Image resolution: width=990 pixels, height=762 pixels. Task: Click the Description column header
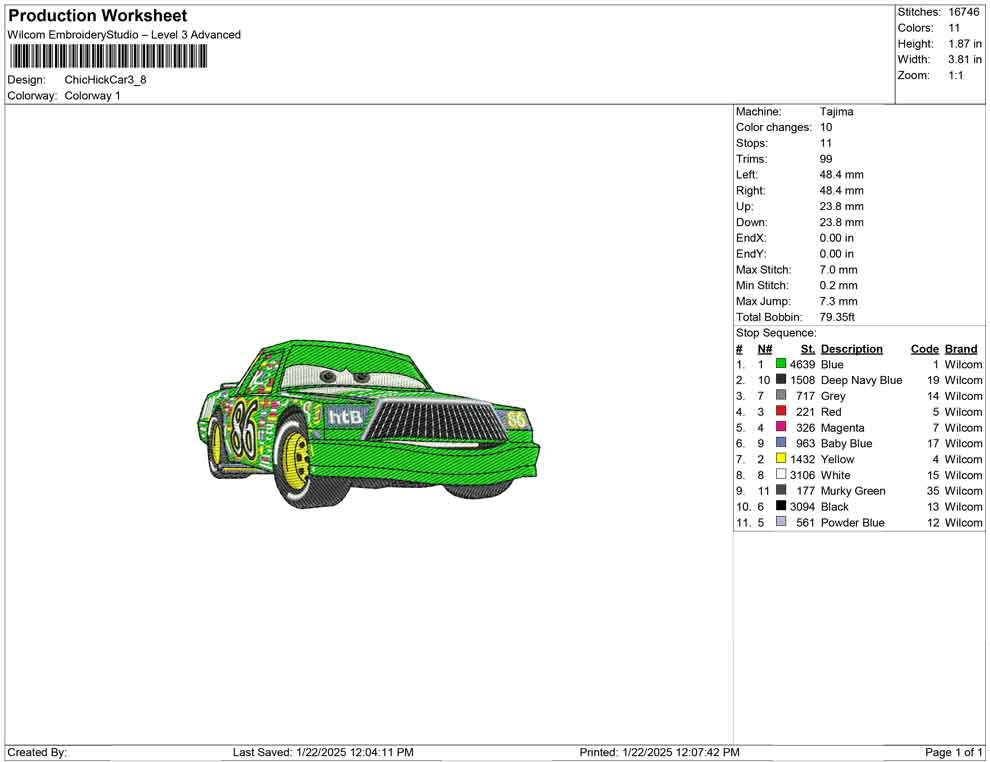[x=852, y=348]
